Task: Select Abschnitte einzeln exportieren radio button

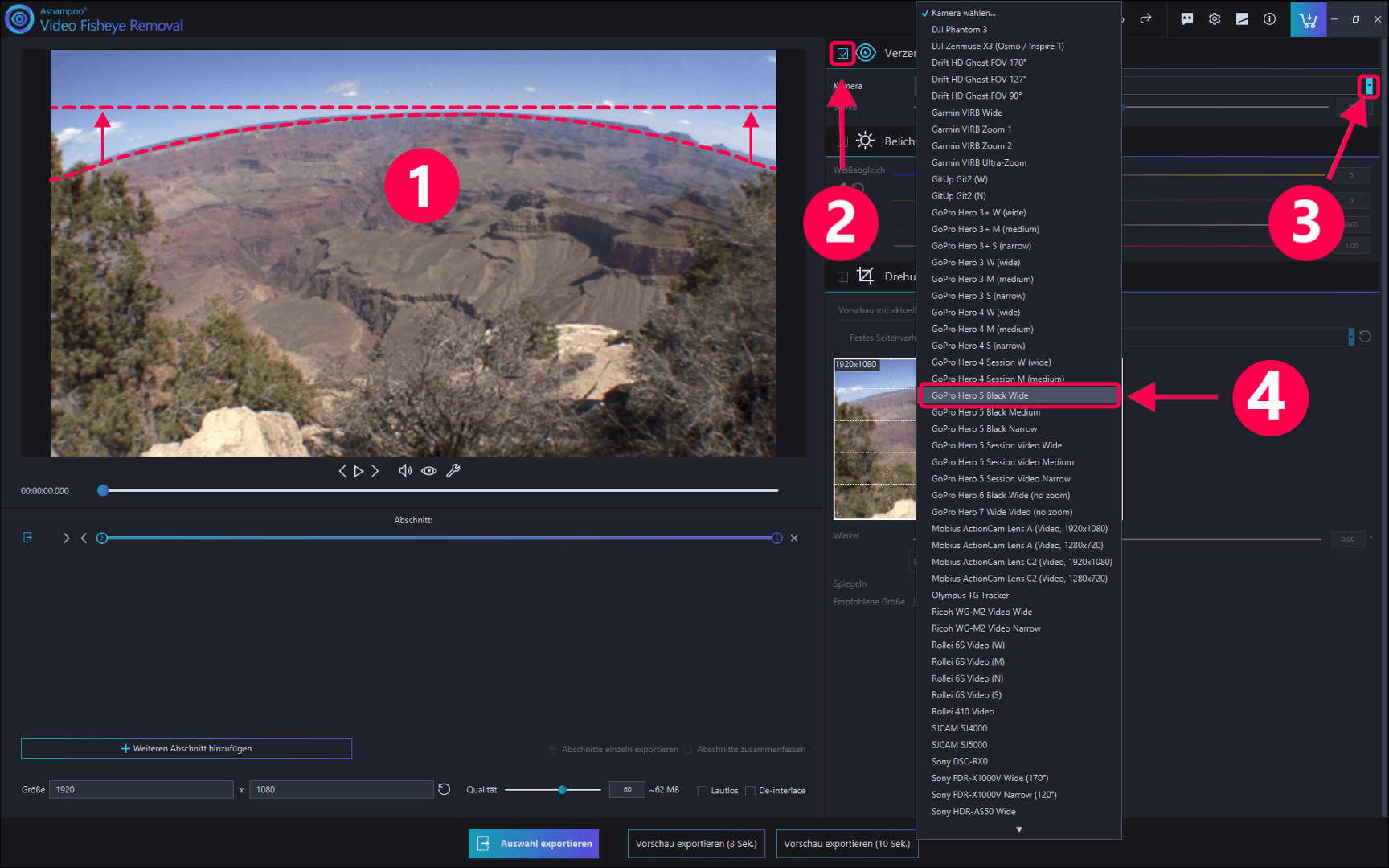Action: pos(551,749)
